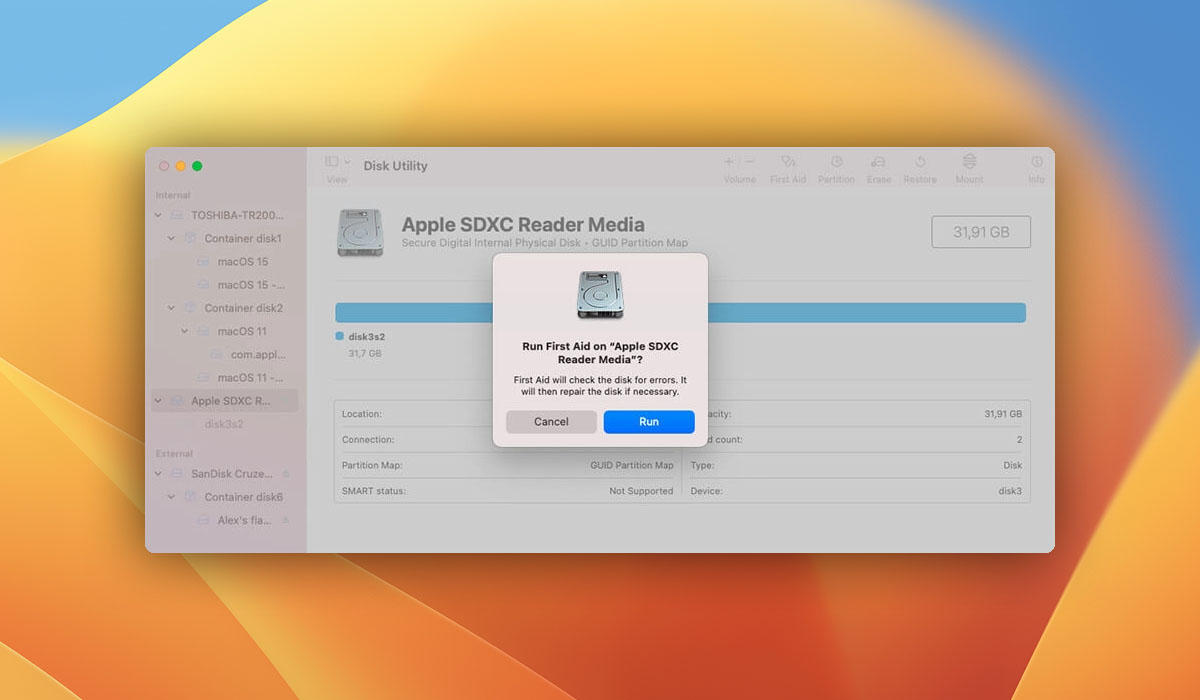Click the sidebar View icon in toolbar
This screenshot has width=1200, height=700.
332,161
